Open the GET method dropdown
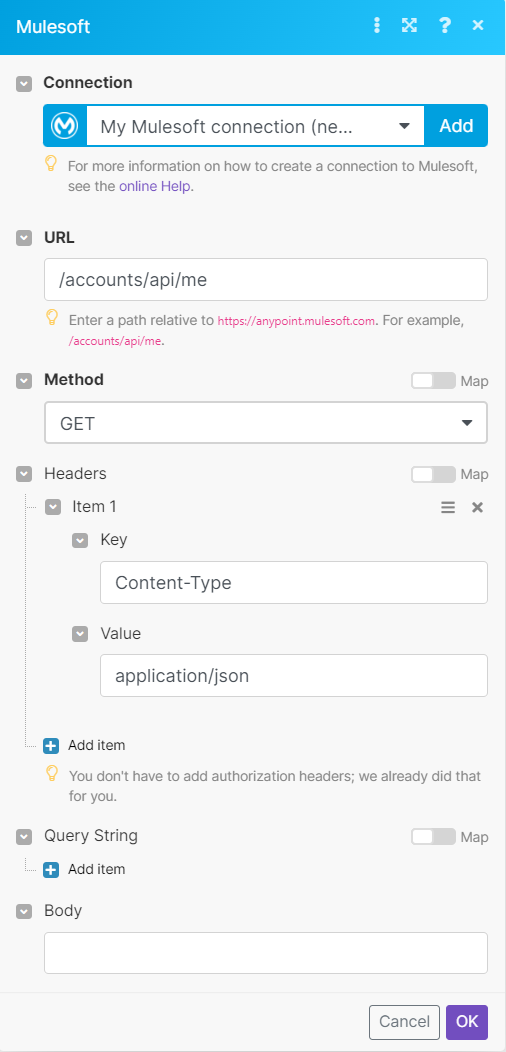The height and width of the screenshot is (1052, 506). tap(266, 423)
